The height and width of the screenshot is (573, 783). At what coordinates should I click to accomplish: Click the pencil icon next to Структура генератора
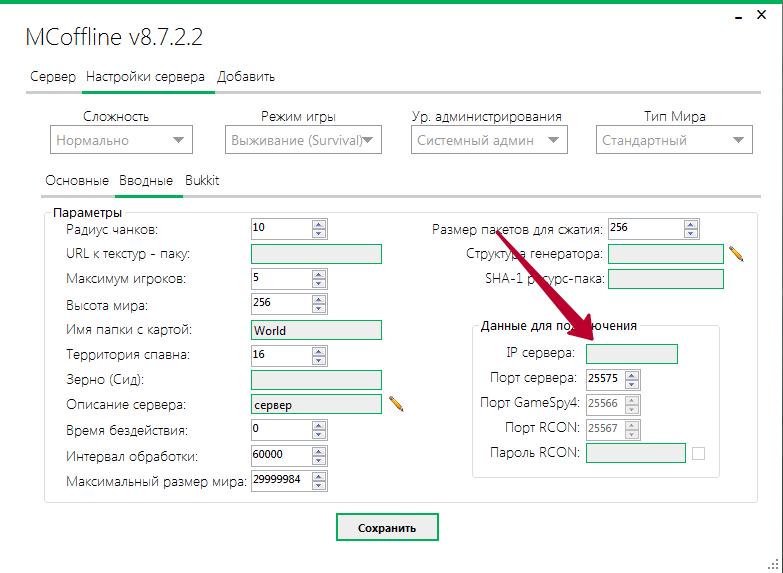tap(736, 254)
